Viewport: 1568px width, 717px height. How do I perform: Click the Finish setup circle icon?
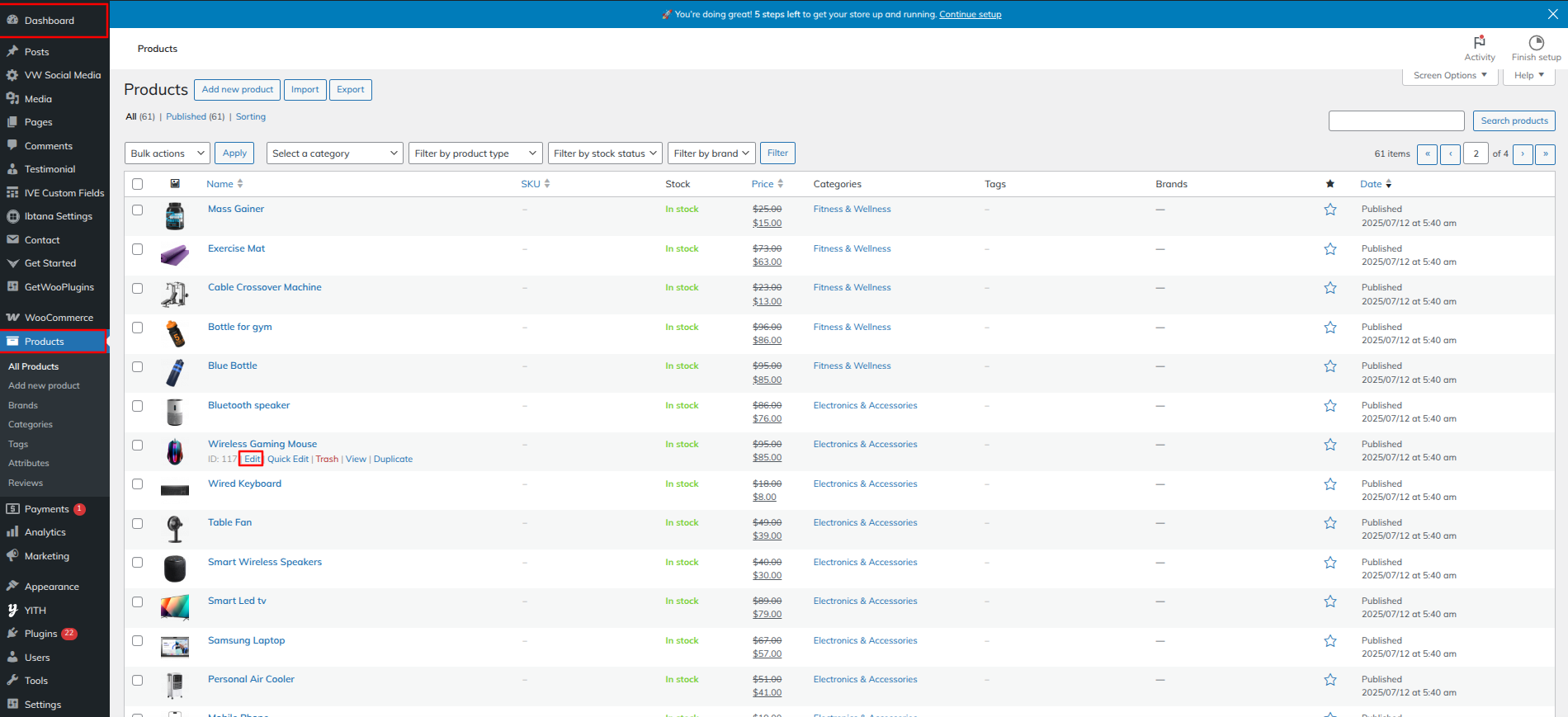[x=1536, y=43]
